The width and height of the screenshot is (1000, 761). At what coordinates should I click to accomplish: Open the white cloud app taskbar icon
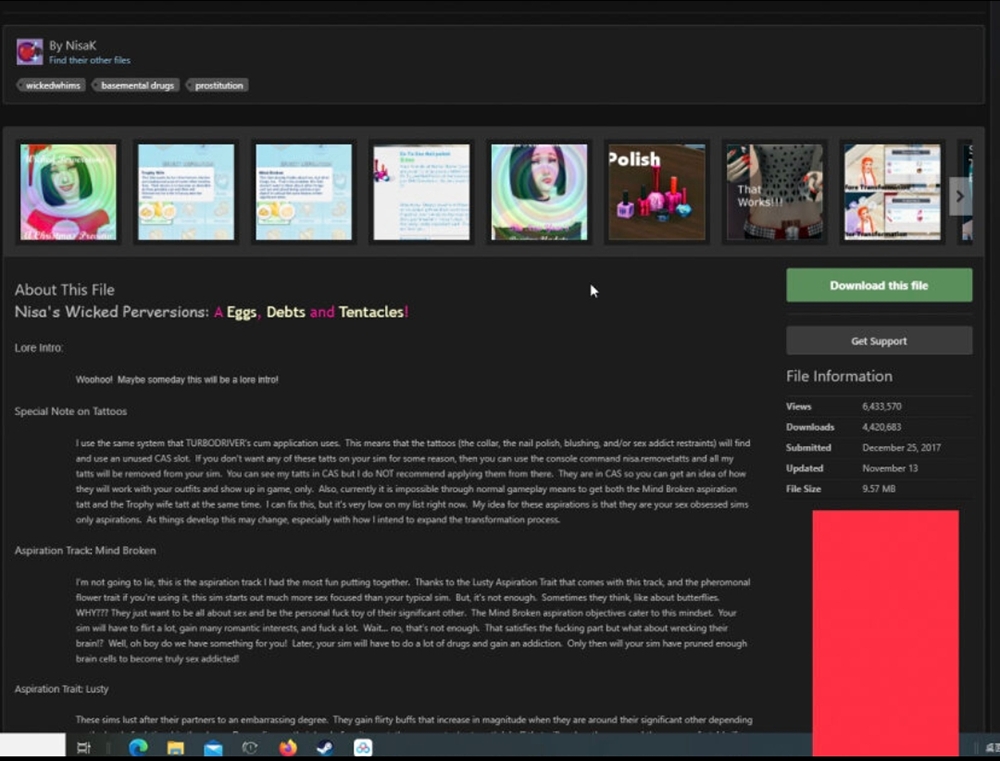click(363, 748)
